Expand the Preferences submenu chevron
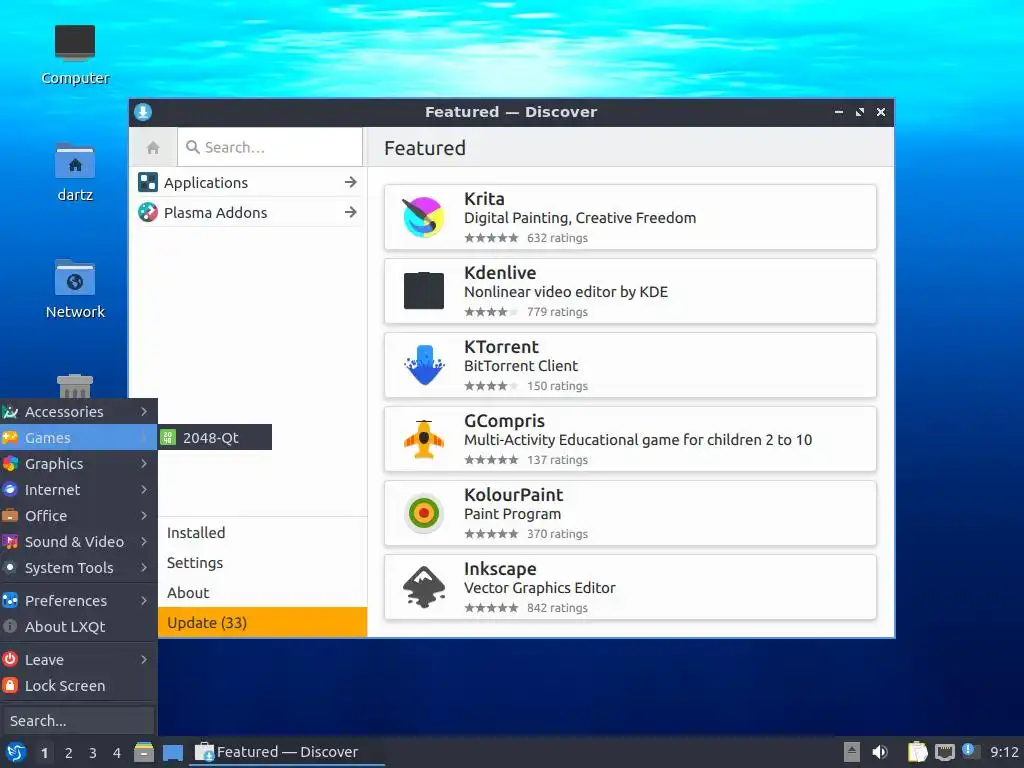1024x768 pixels. pyautogui.click(x=144, y=600)
